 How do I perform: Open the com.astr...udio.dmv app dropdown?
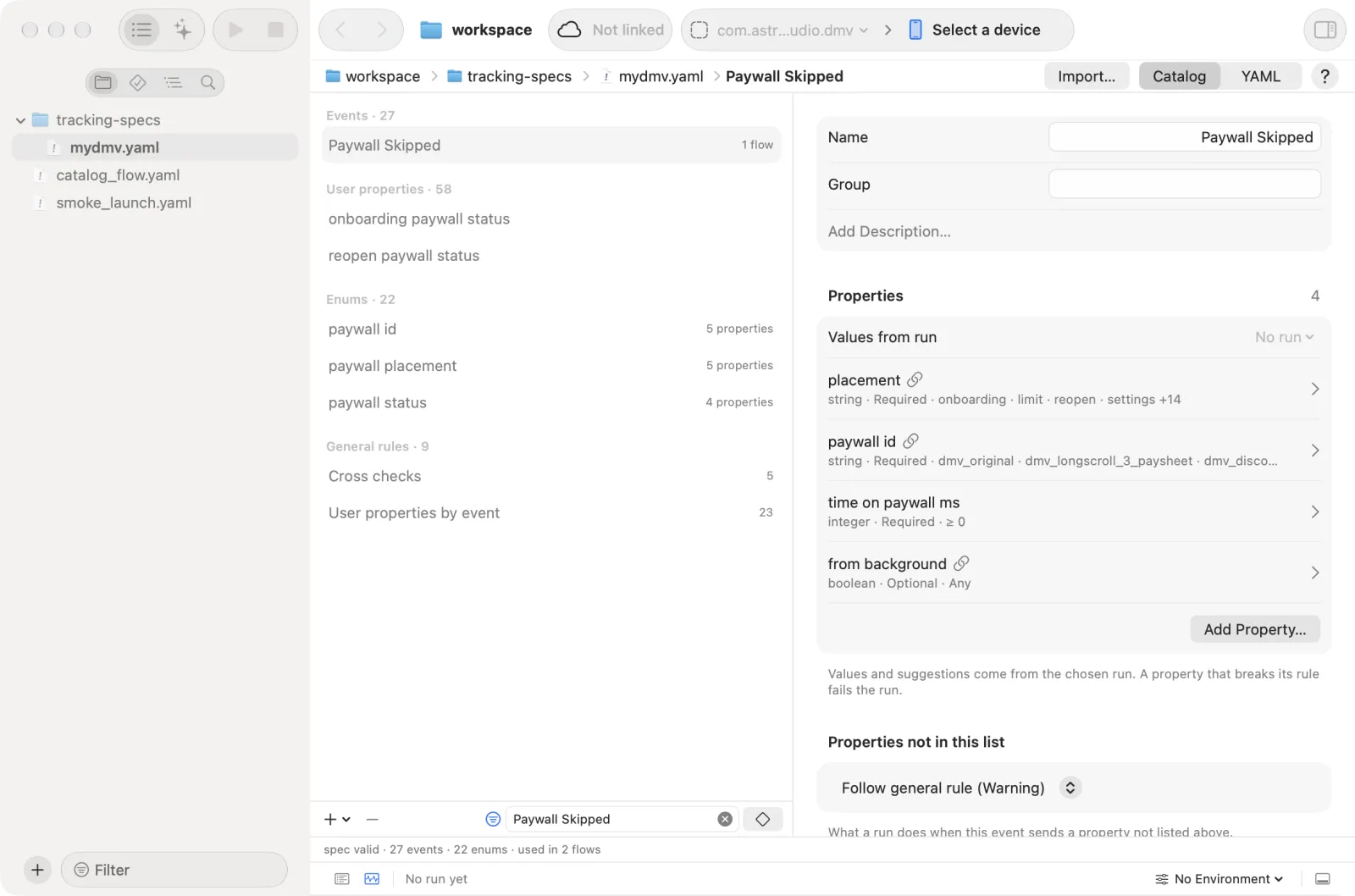[x=779, y=30]
